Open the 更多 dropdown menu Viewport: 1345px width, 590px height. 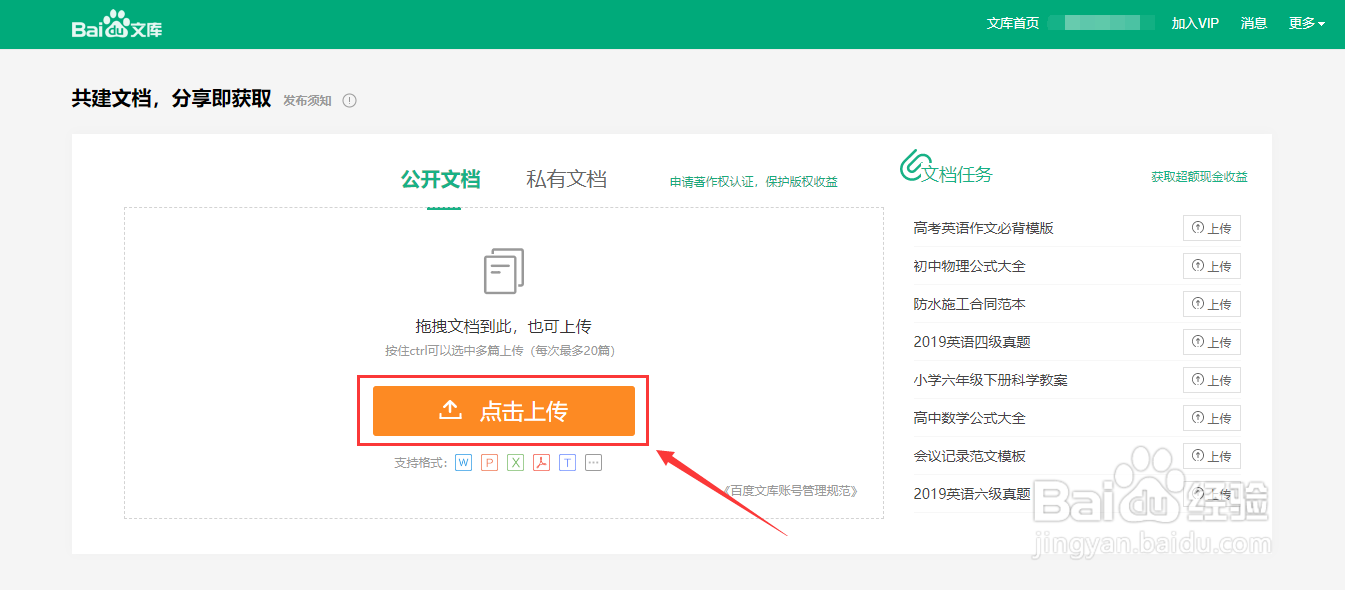1306,22
